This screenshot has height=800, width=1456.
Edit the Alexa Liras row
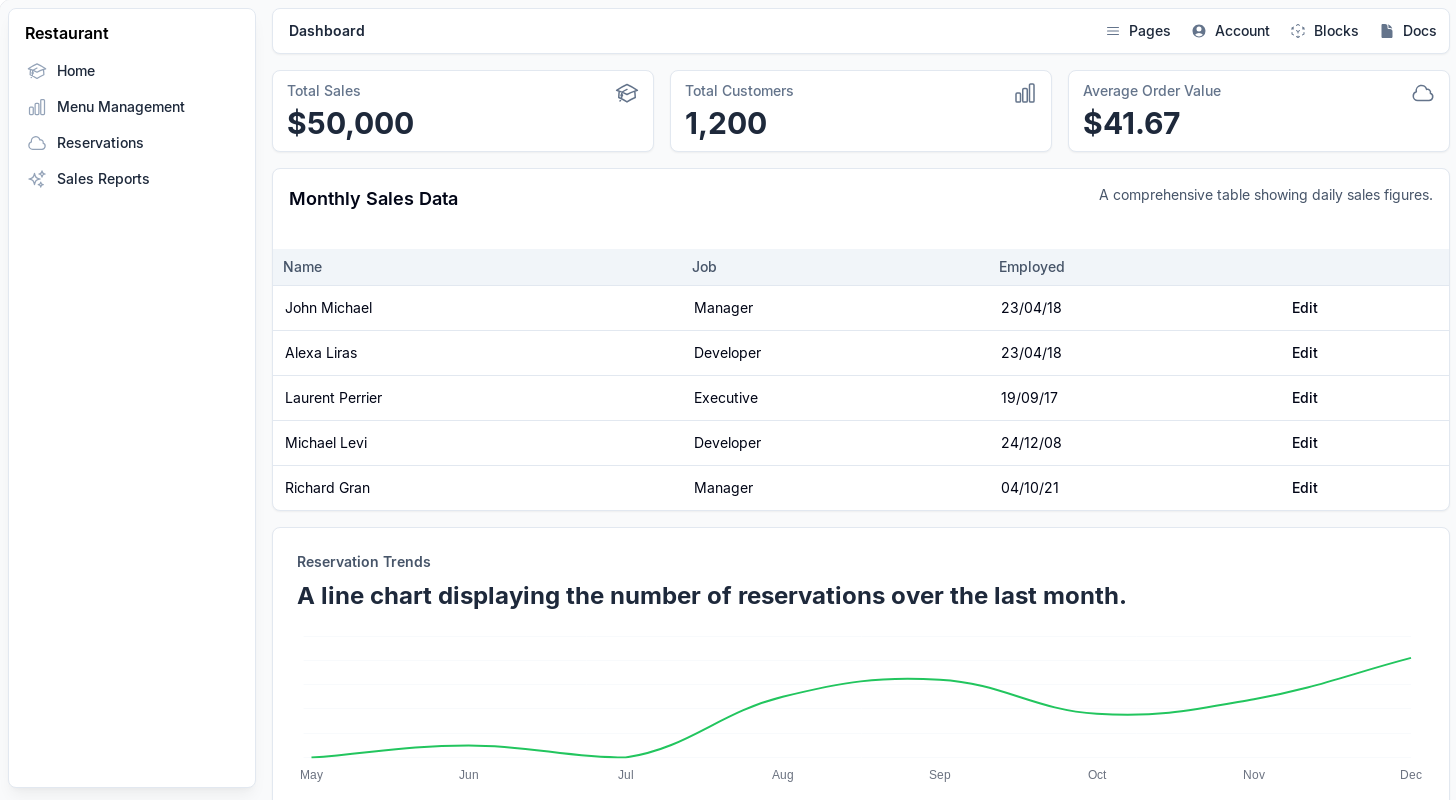[x=1304, y=353]
